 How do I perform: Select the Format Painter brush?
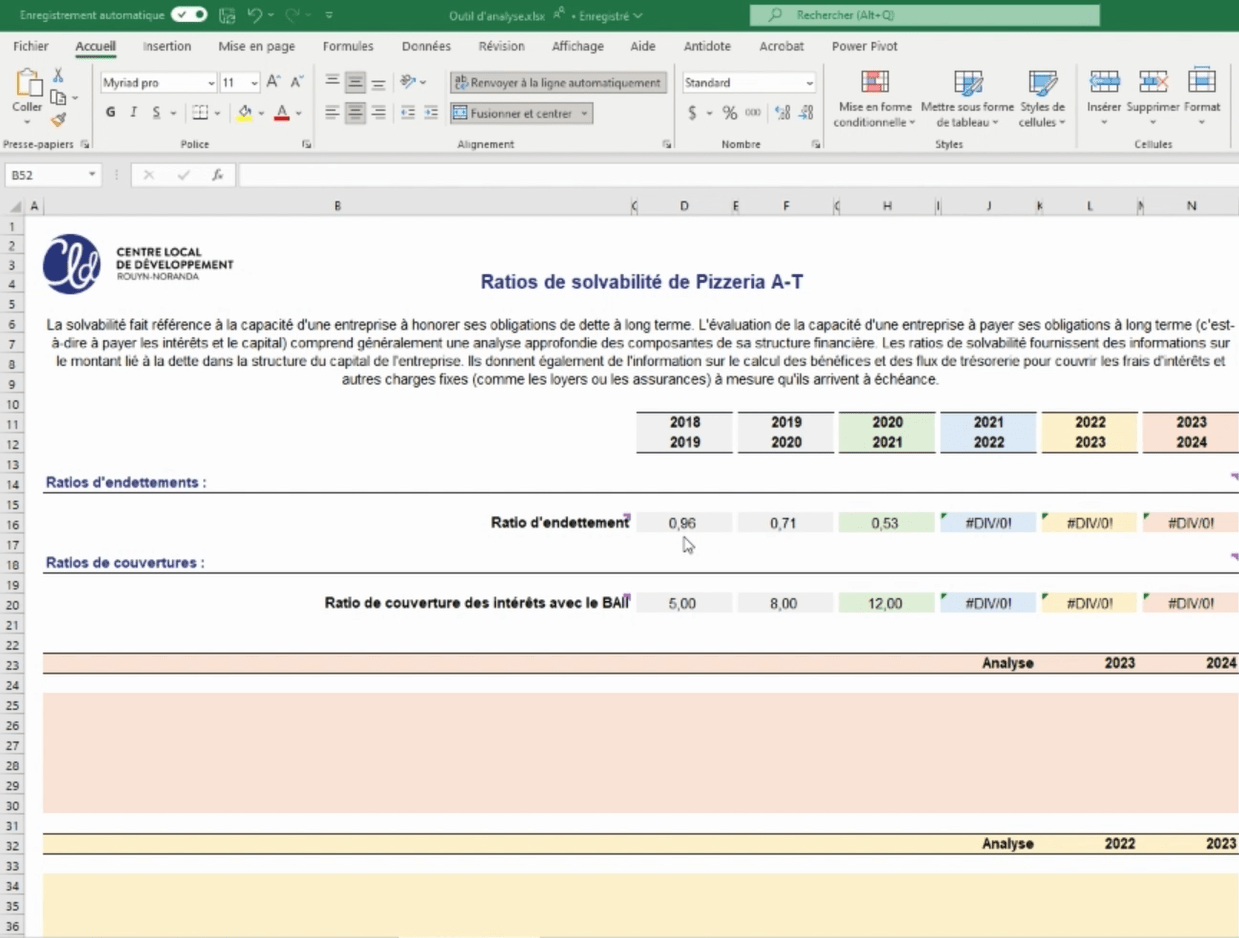(x=58, y=119)
